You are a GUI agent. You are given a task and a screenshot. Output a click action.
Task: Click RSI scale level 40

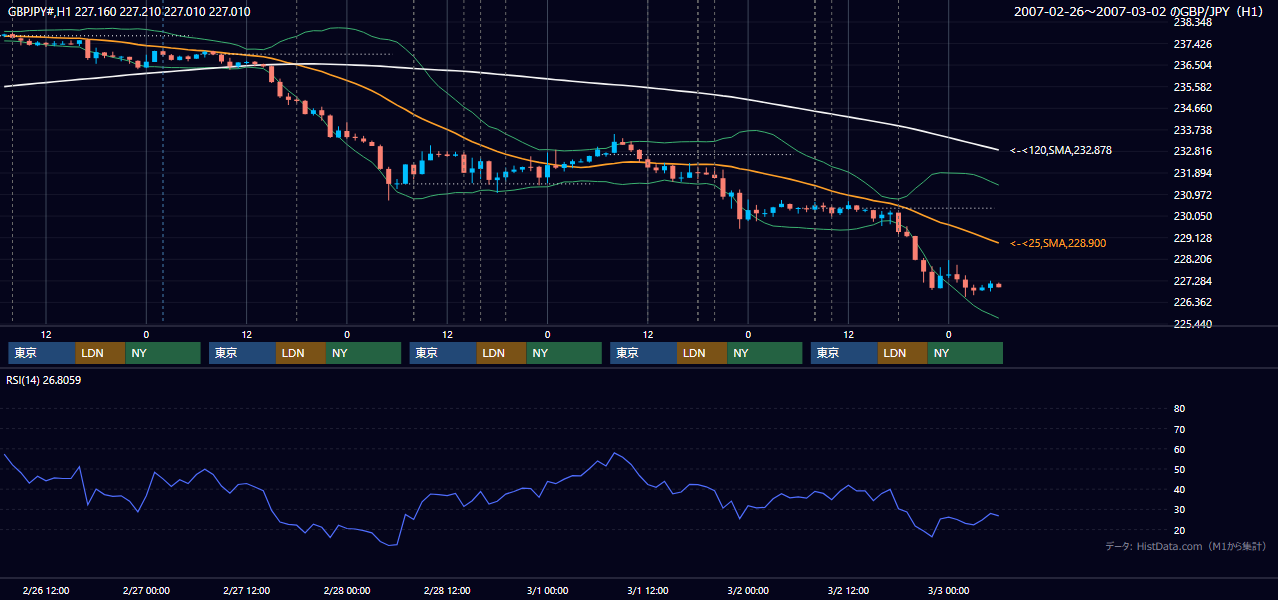[x=1179, y=489]
